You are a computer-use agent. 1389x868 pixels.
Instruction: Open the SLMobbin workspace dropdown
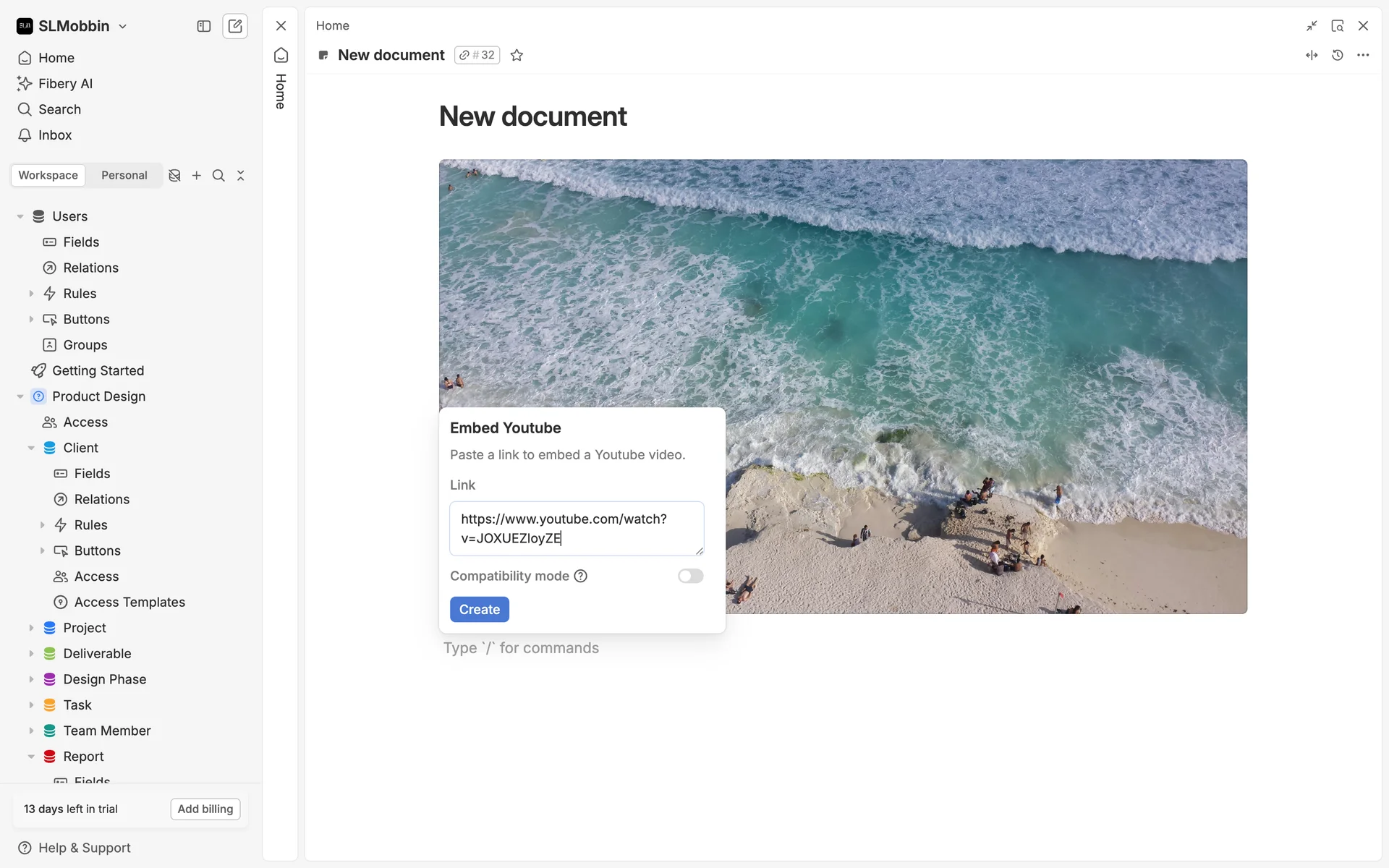(x=72, y=26)
